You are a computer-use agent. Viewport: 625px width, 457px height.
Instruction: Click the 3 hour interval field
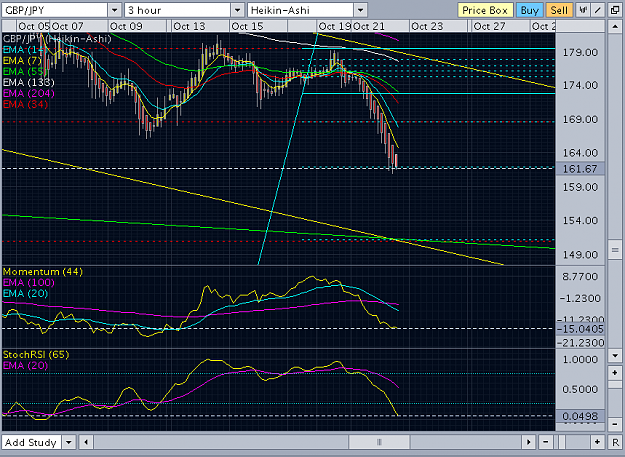pyautogui.click(x=178, y=10)
